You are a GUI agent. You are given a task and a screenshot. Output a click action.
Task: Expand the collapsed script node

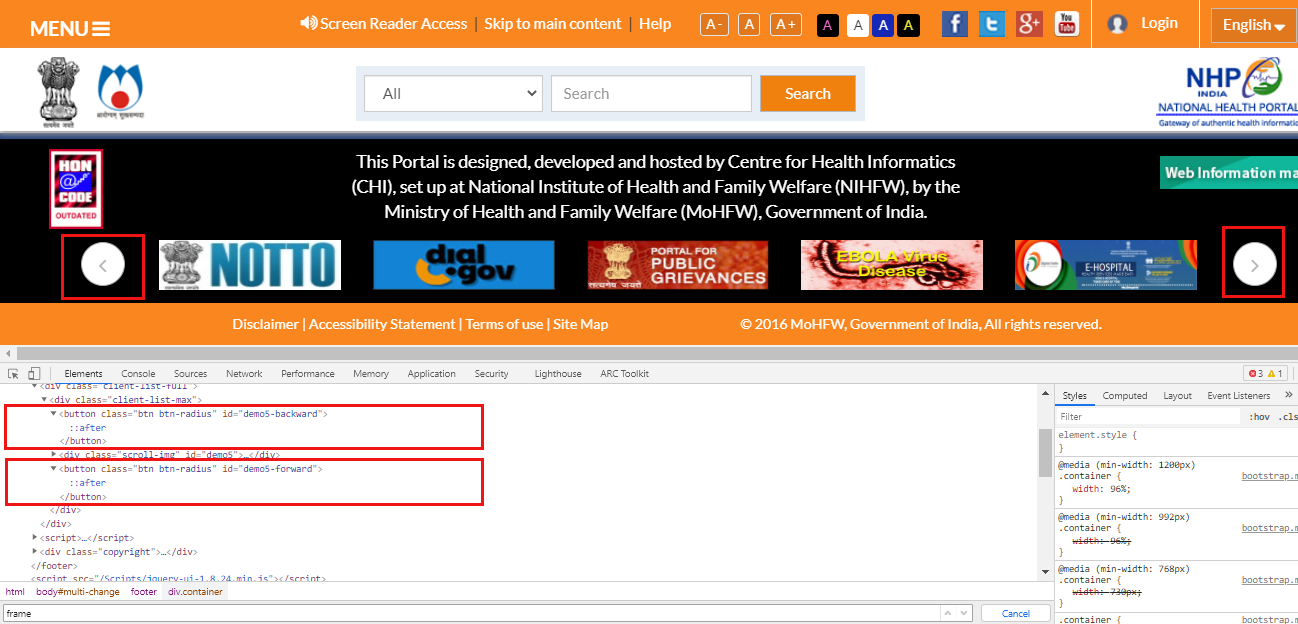click(x=36, y=537)
